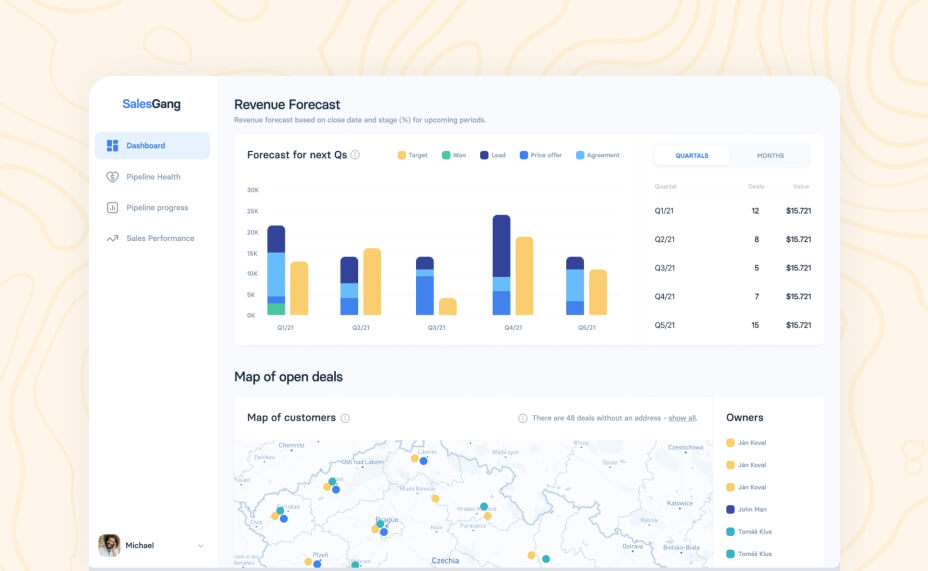Toggle the Lead legend series

pyautogui.click(x=494, y=155)
